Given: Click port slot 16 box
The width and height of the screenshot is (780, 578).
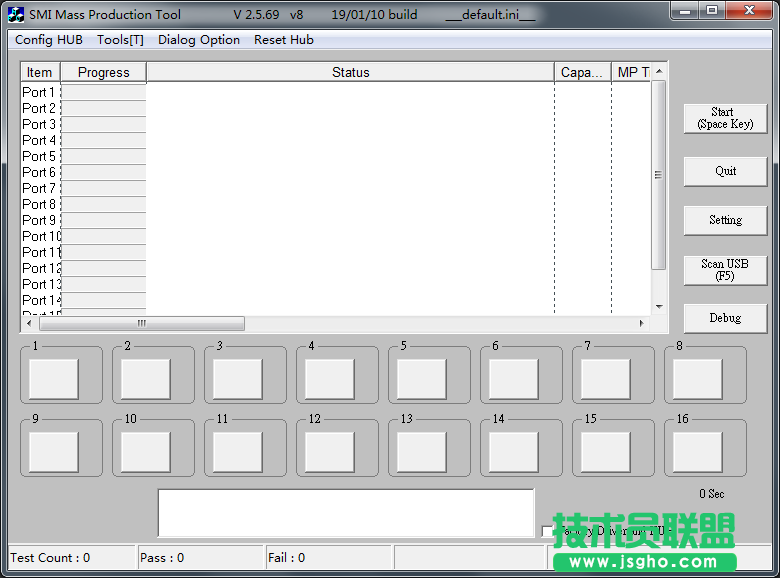Looking at the screenshot, I should (x=698, y=452).
